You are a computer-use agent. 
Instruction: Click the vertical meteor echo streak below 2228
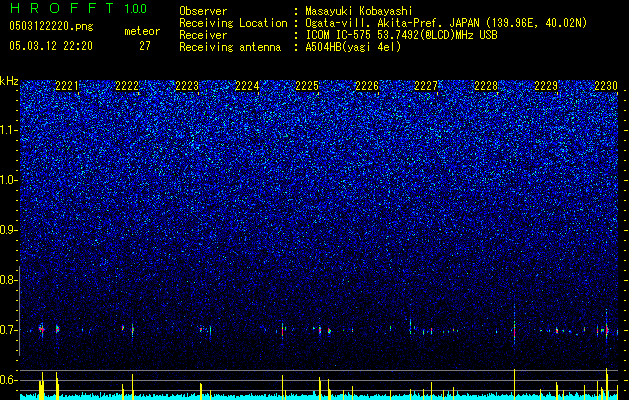click(x=514, y=325)
